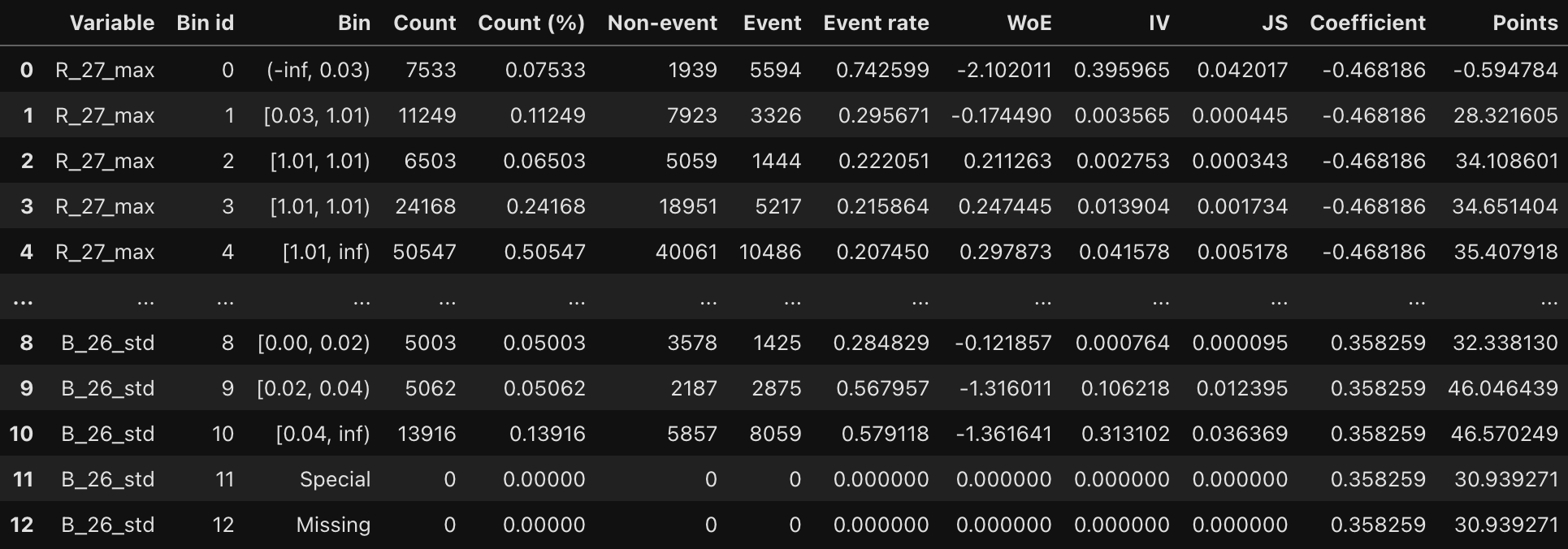Click IV value 0.395965

pyautogui.click(x=1122, y=70)
